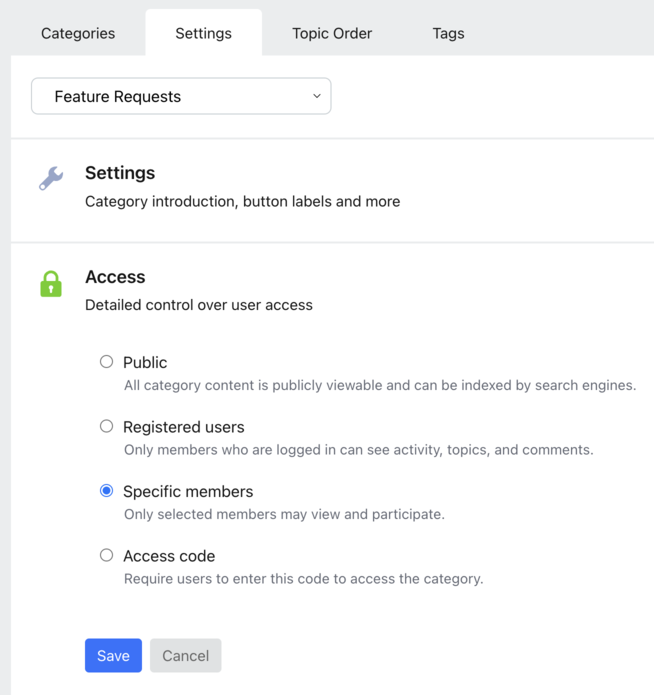The width and height of the screenshot is (654, 695).
Task: Click the Public option label text
Action: click(x=145, y=362)
